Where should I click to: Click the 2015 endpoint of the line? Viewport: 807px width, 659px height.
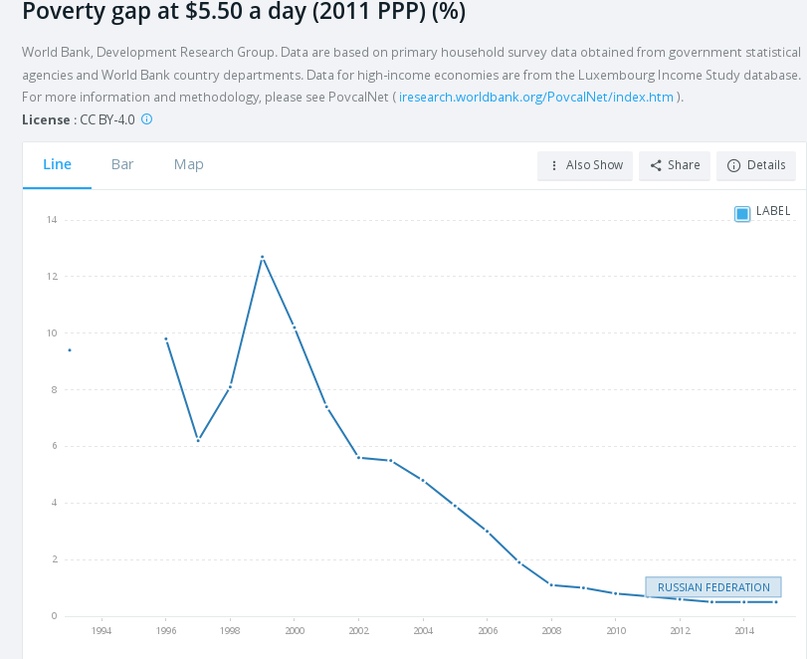click(x=776, y=602)
